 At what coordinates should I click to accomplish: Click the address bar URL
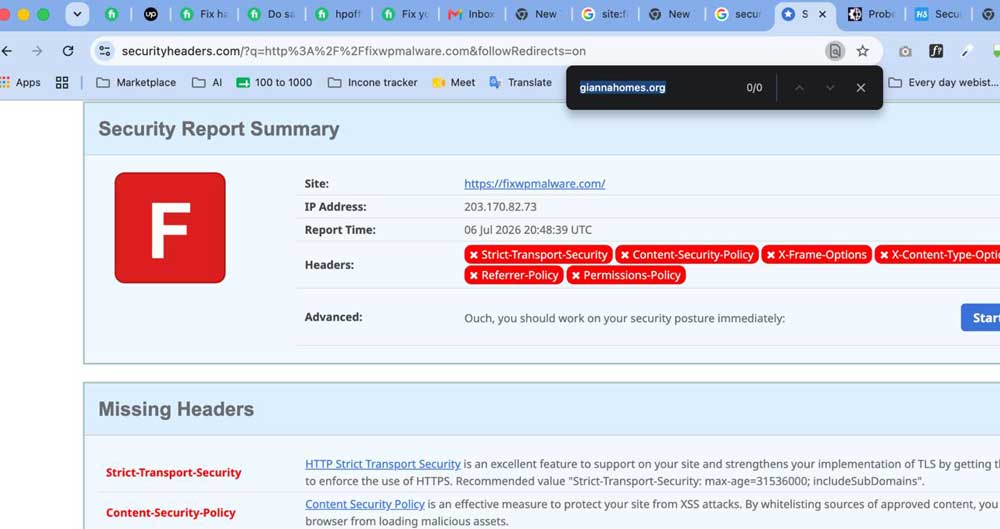pyautogui.click(x=354, y=51)
